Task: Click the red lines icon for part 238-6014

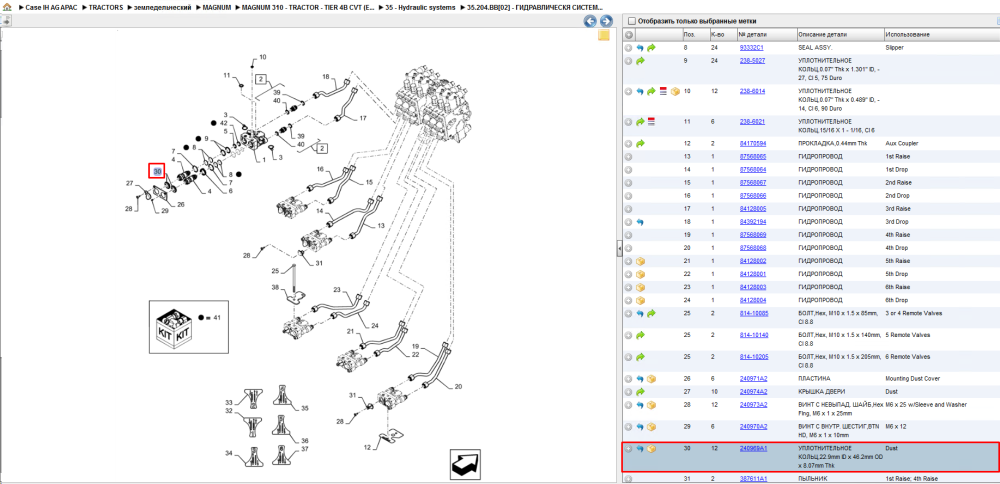Action: (663, 91)
